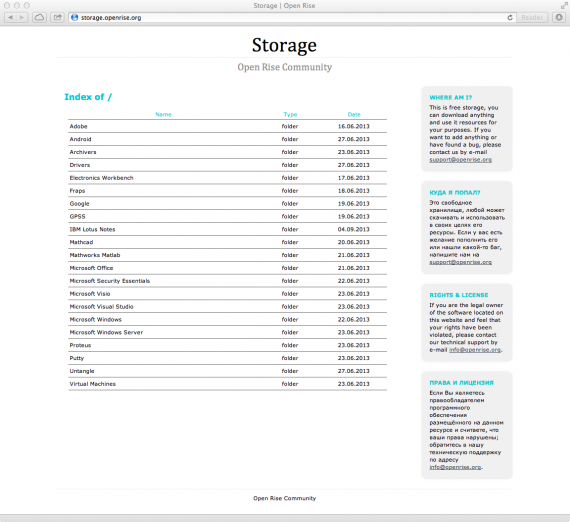Click the date 17.06.2013 in Electronics Workbench row
570x522 pixels.
coord(353,178)
